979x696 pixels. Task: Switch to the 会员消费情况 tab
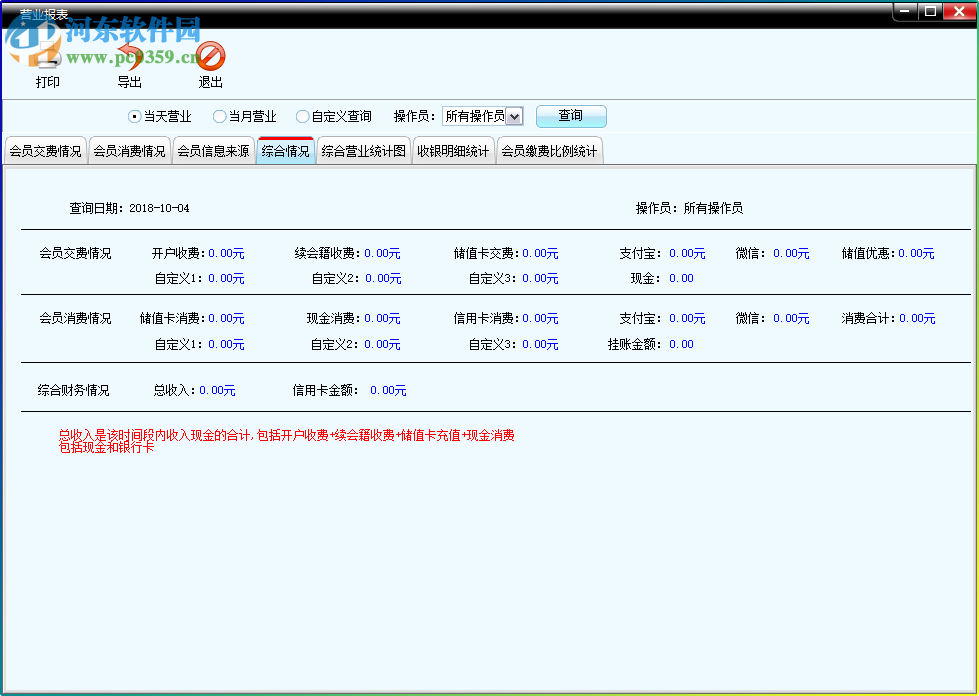pos(129,151)
